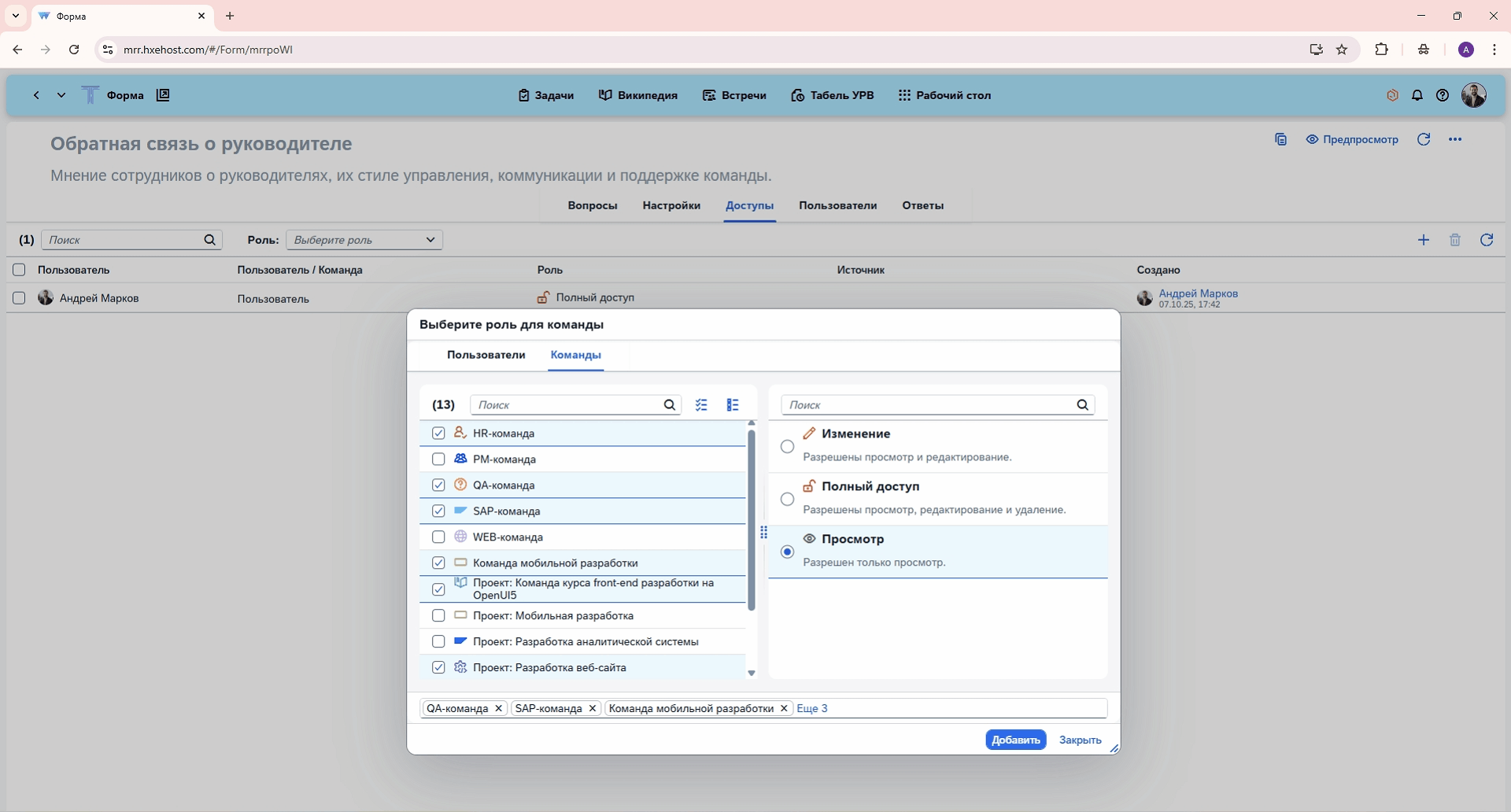Check the PM-команда checkbox
Screen dimensions: 1511x812
[x=438, y=459]
